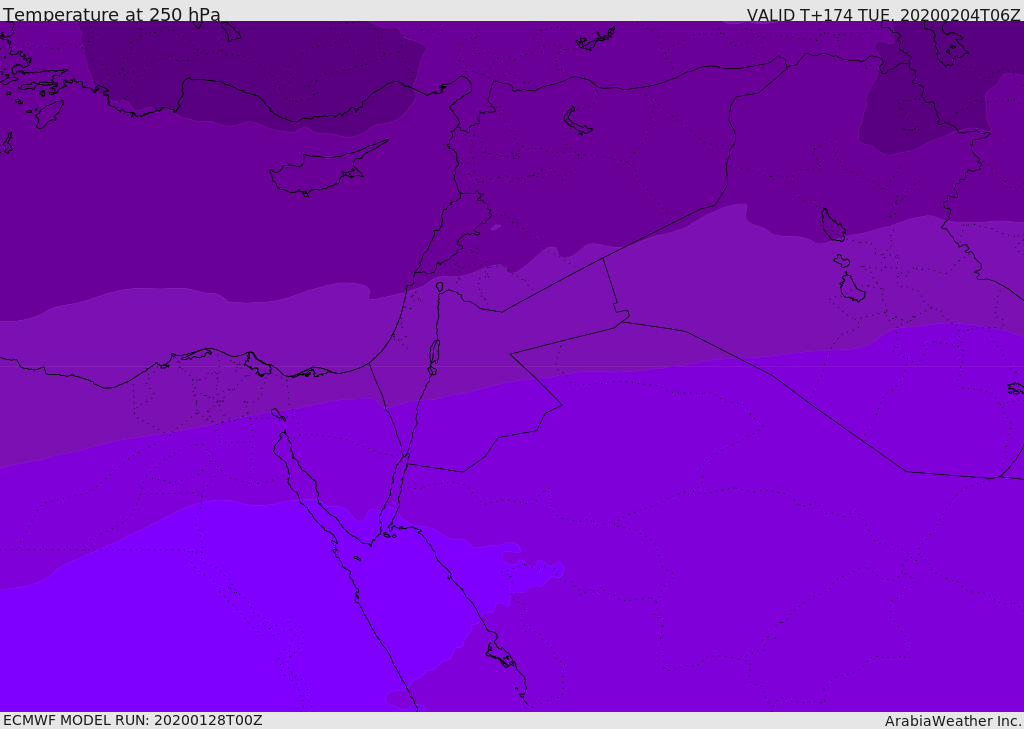Click the 'ECMWF MODEL RUN: 20200128T00Z' text

click(133, 720)
